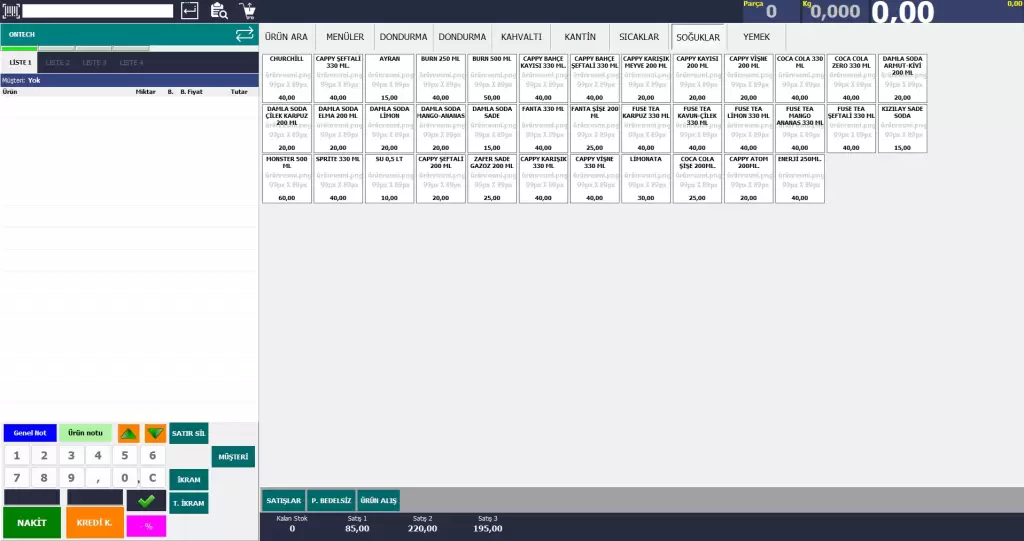Click the shopping cart icon
The width and height of the screenshot is (1024, 541).
point(248,10)
